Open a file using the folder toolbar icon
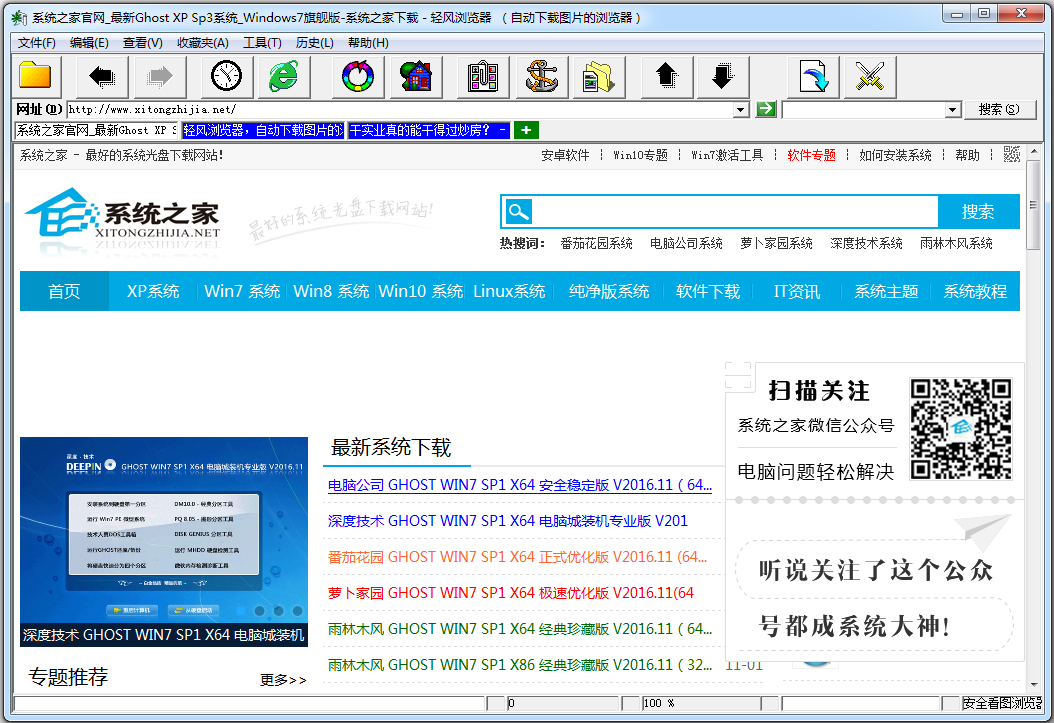This screenshot has height=723, width=1054. pos(33,76)
